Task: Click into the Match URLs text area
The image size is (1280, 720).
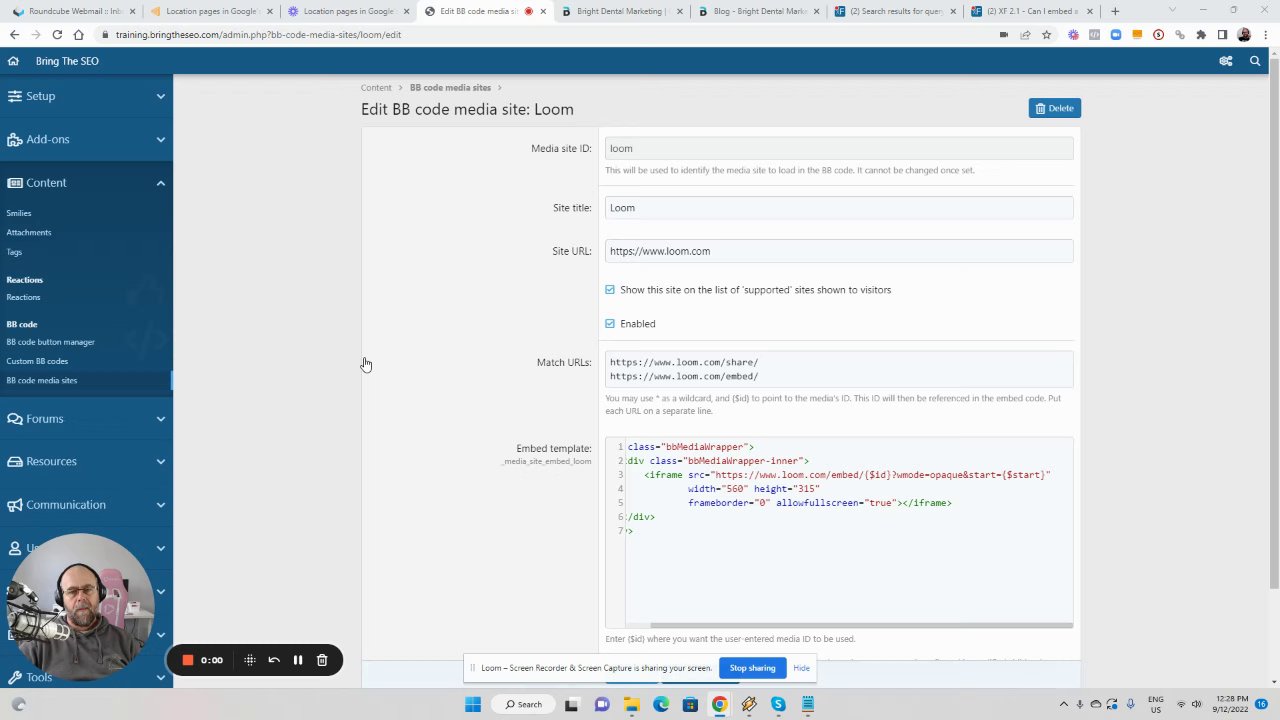Action: pos(839,369)
